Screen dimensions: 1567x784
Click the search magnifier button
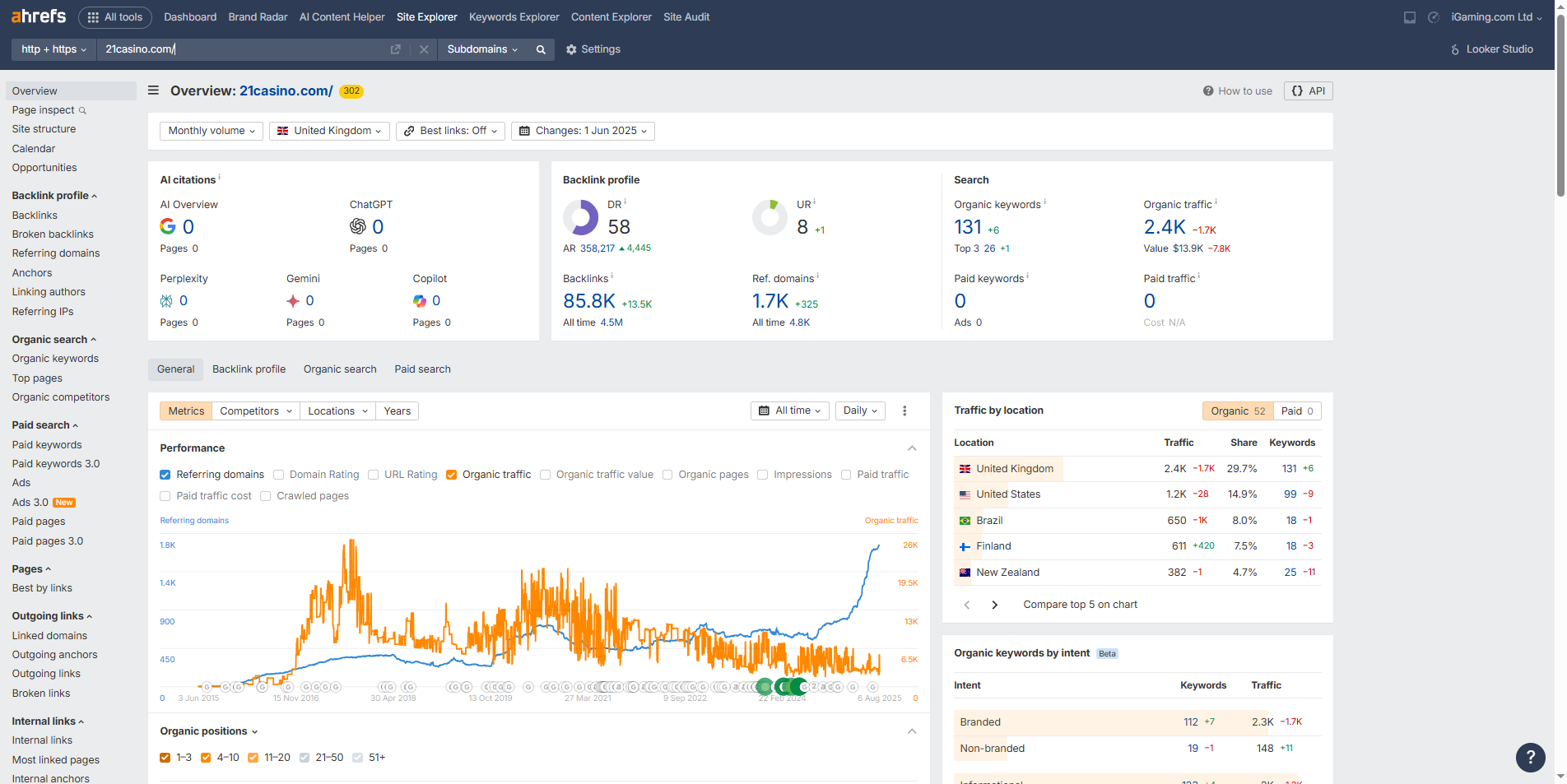(x=541, y=49)
